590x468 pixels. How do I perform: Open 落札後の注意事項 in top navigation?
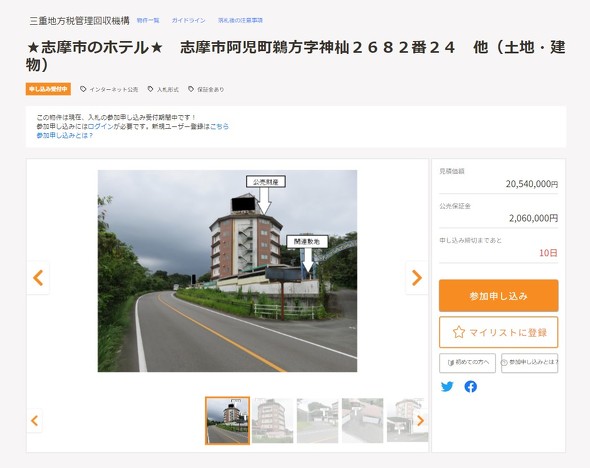click(x=240, y=20)
